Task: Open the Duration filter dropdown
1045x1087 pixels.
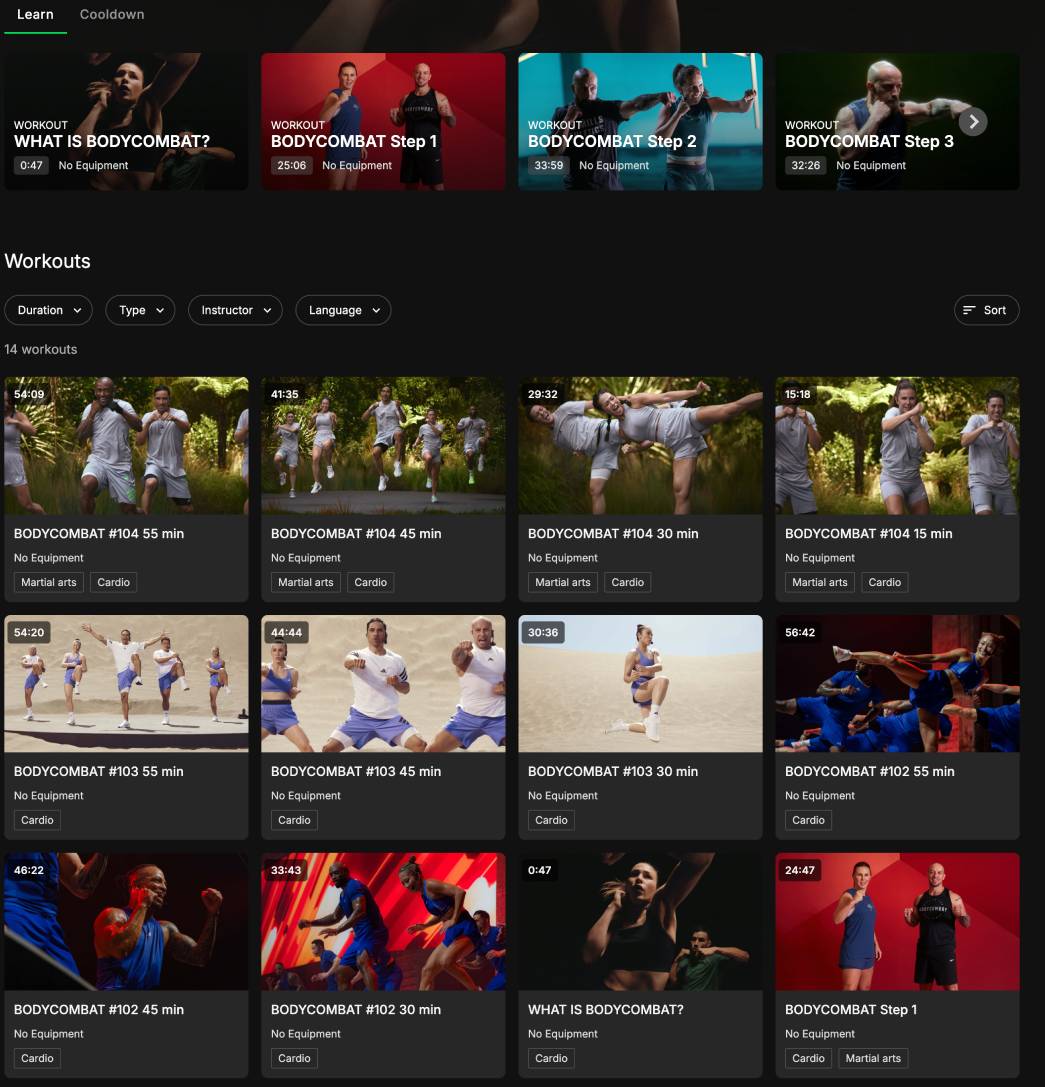Action: tap(48, 310)
